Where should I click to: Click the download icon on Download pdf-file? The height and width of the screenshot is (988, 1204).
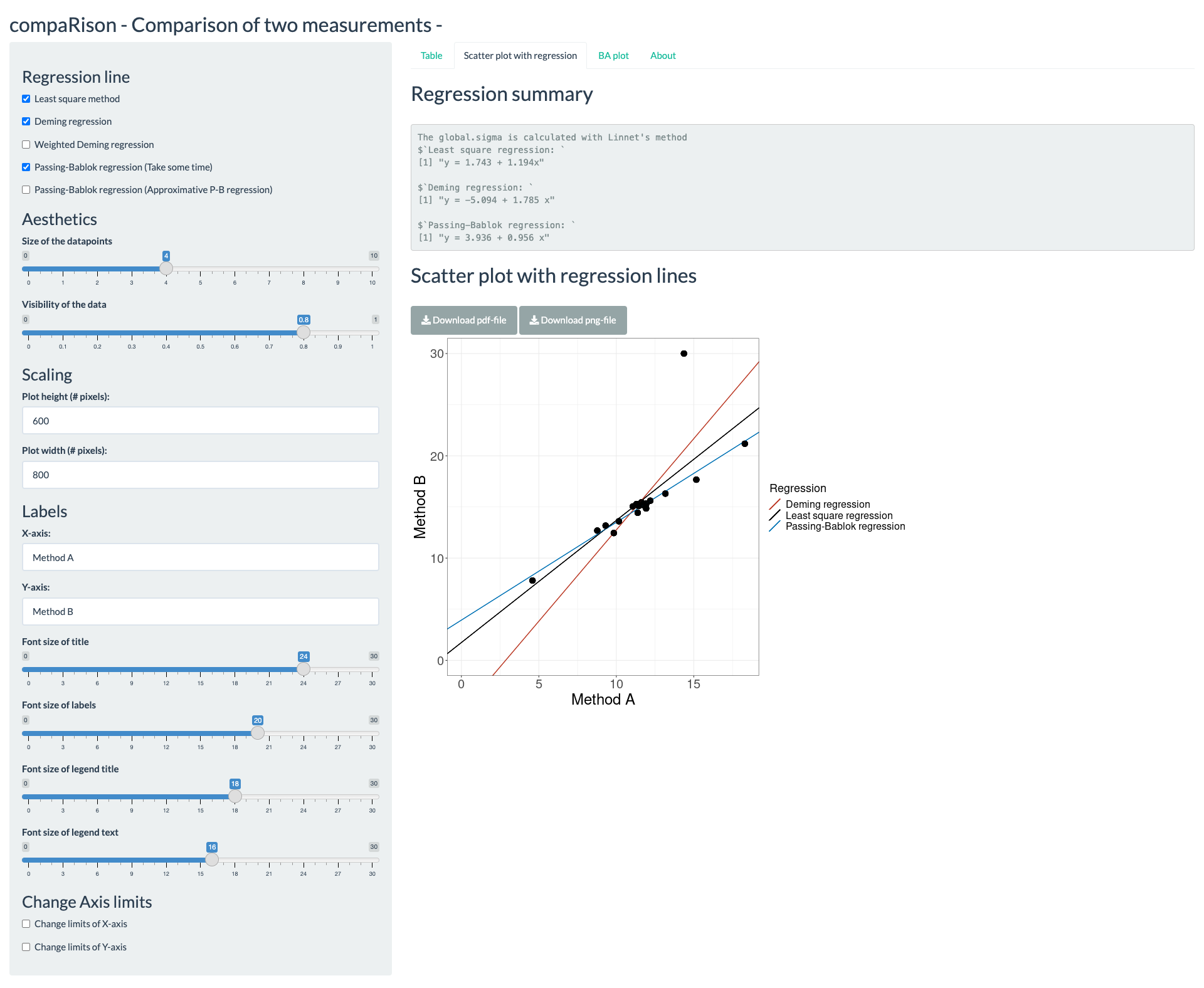(x=426, y=320)
